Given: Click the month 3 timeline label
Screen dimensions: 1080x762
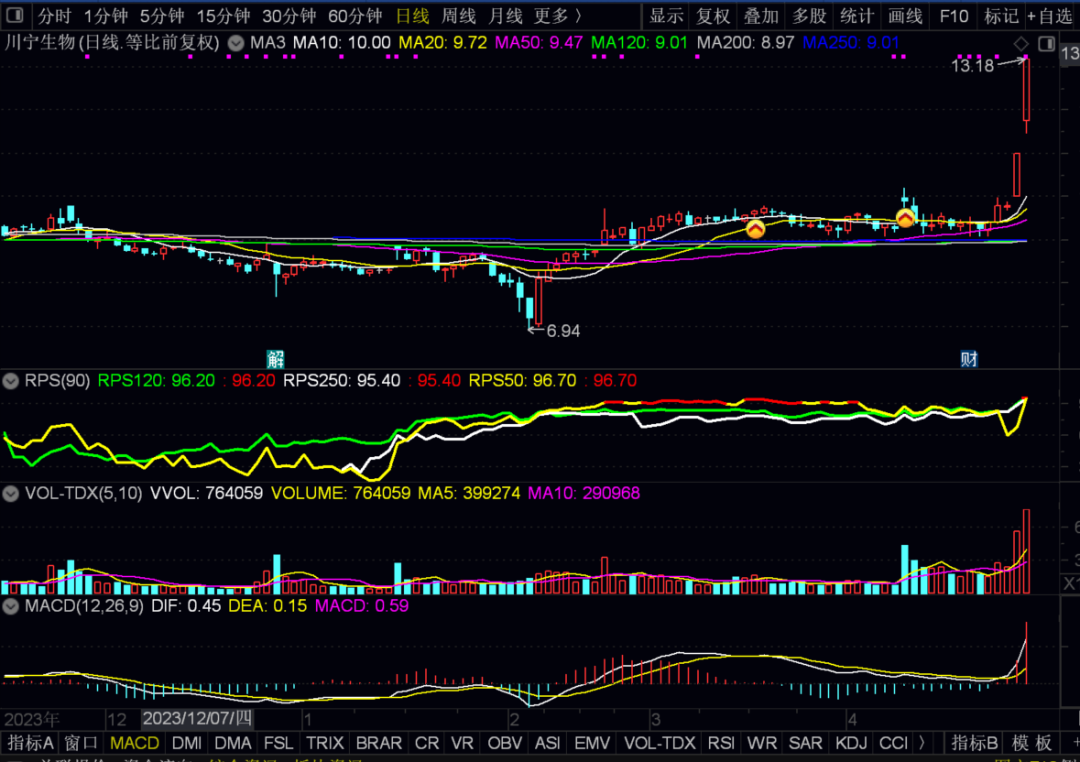Looking at the screenshot, I should point(655,720).
